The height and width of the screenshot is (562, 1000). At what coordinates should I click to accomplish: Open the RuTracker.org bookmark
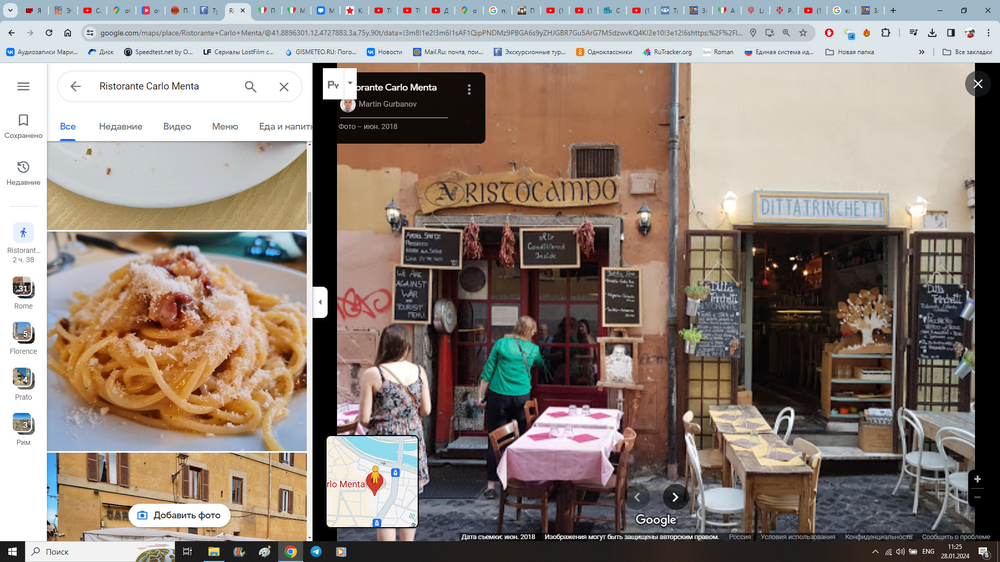(667, 52)
